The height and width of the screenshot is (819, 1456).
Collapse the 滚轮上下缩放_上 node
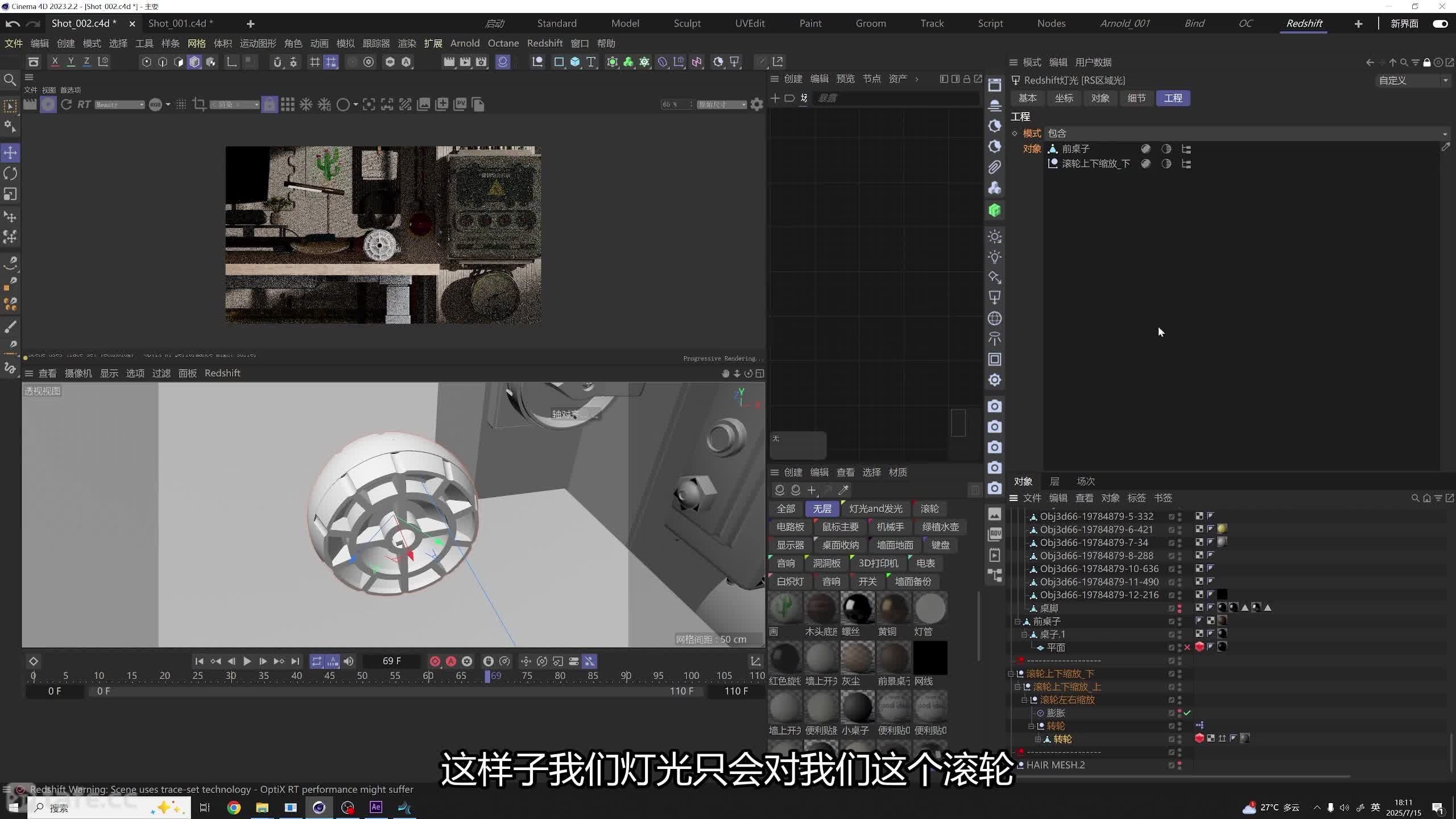(x=1017, y=687)
